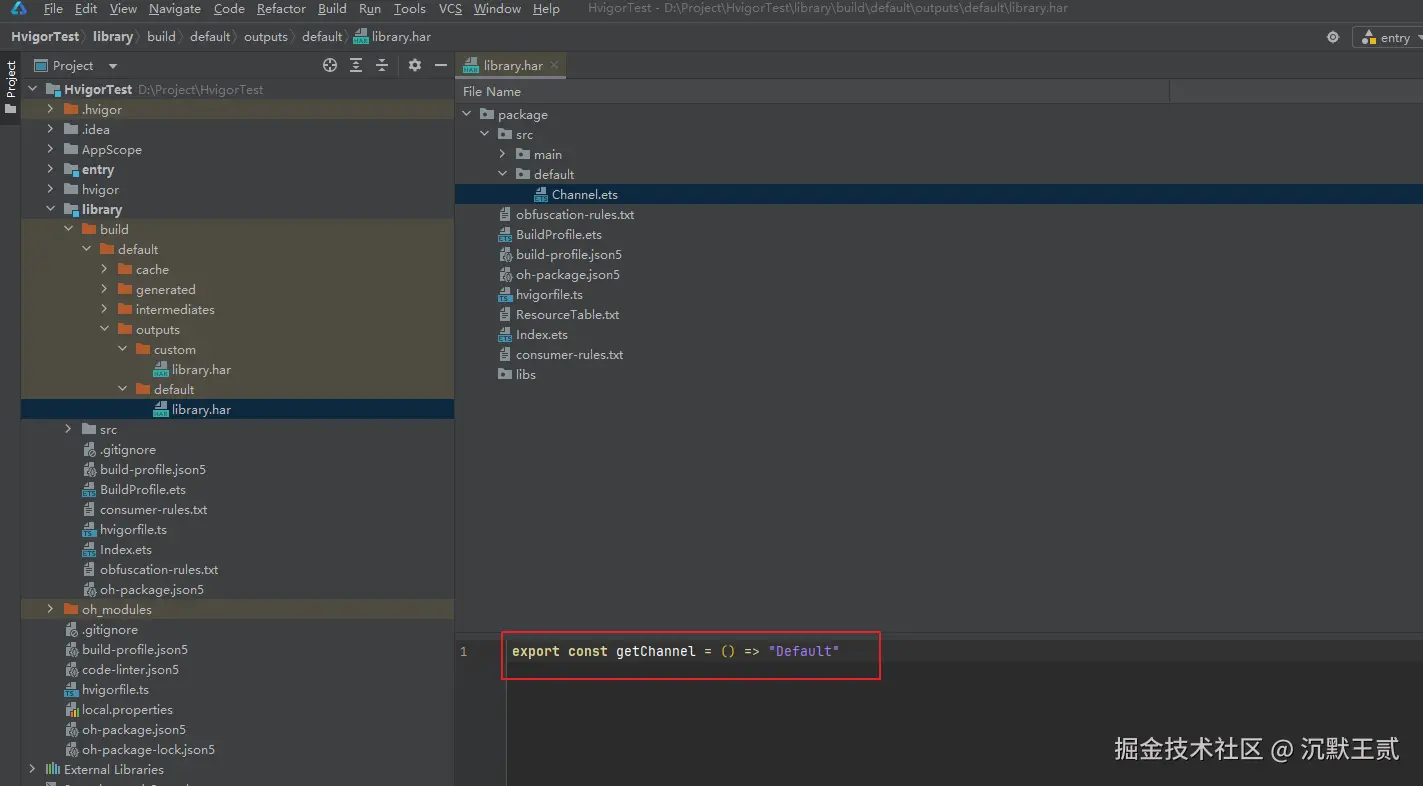Viewport: 1423px width, 786px height.
Task: Collapse the package node in har viewer
Action: 467,114
